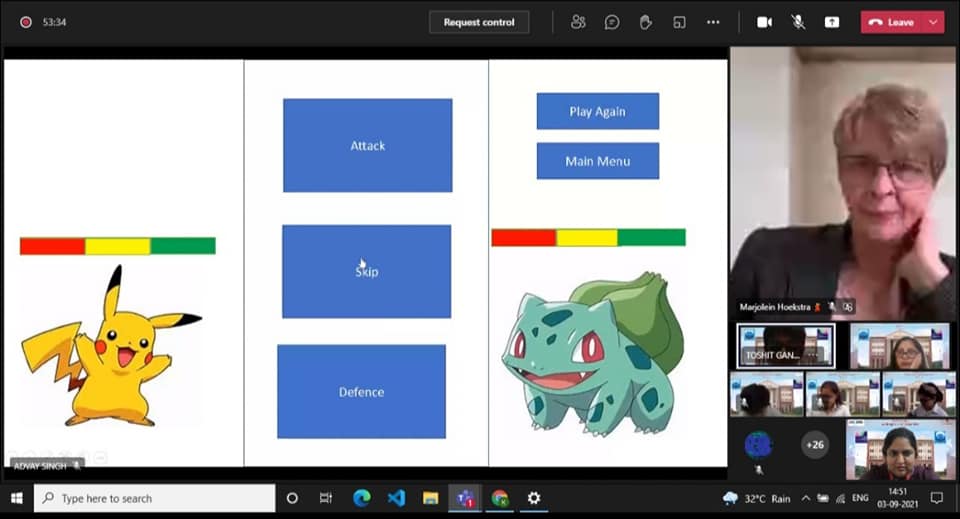Open the participants panel icon
This screenshot has width=960, height=519.
point(578,22)
